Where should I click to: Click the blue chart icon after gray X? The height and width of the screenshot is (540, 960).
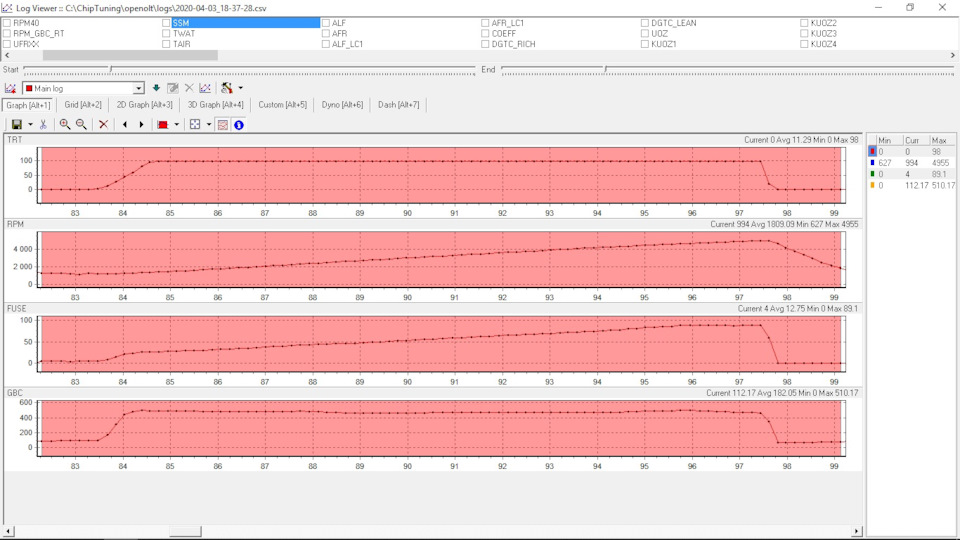tap(205, 88)
